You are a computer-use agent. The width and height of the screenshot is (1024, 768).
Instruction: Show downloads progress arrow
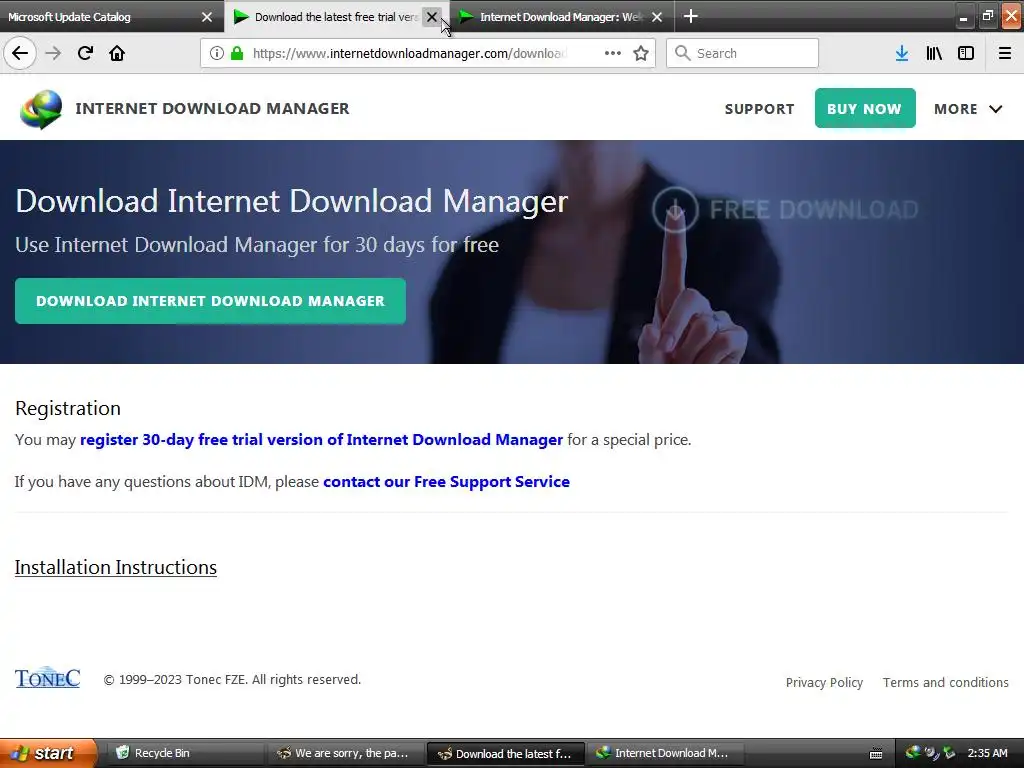902,54
